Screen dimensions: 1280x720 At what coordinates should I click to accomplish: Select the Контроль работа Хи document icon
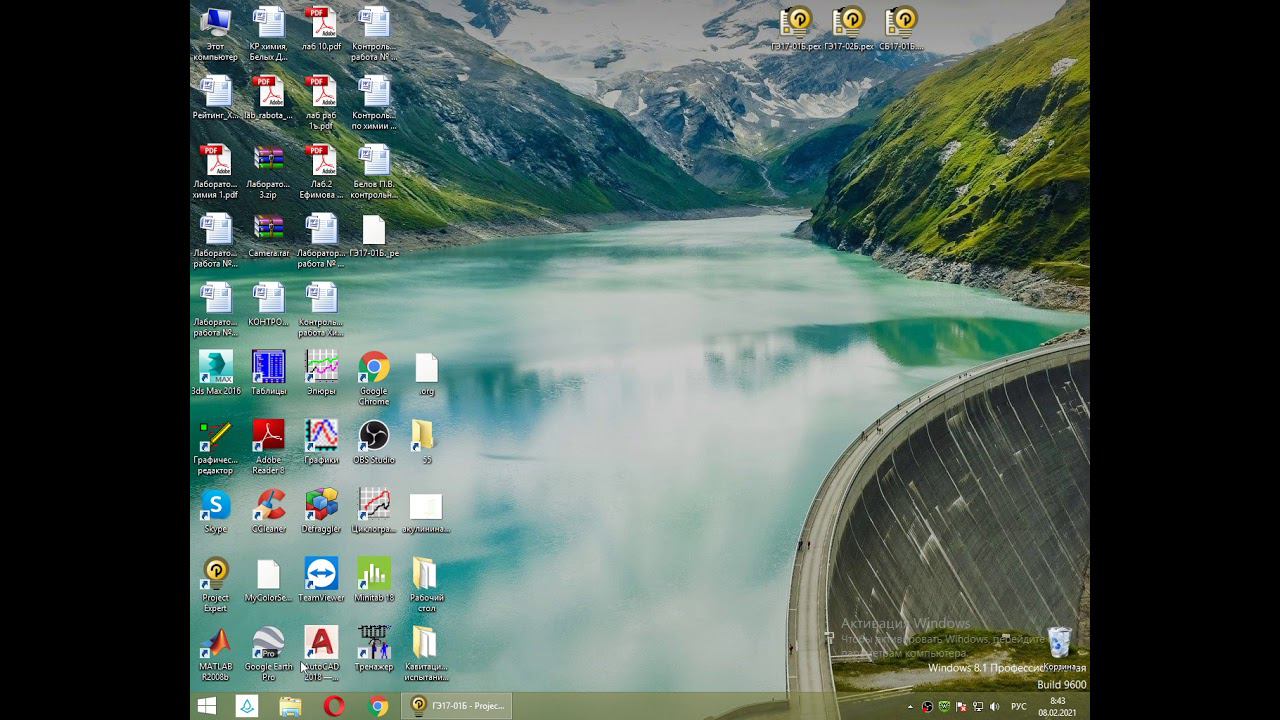click(x=321, y=309)
